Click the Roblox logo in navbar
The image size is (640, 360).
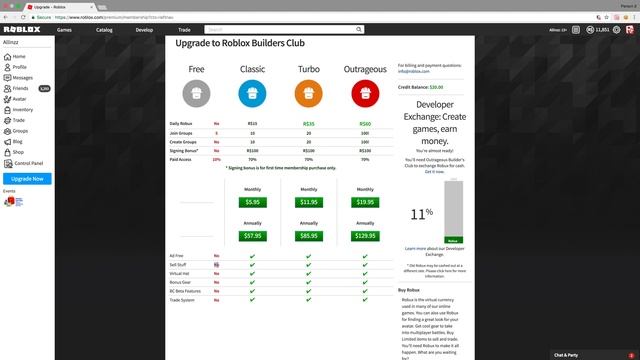(x=22, y=29)
